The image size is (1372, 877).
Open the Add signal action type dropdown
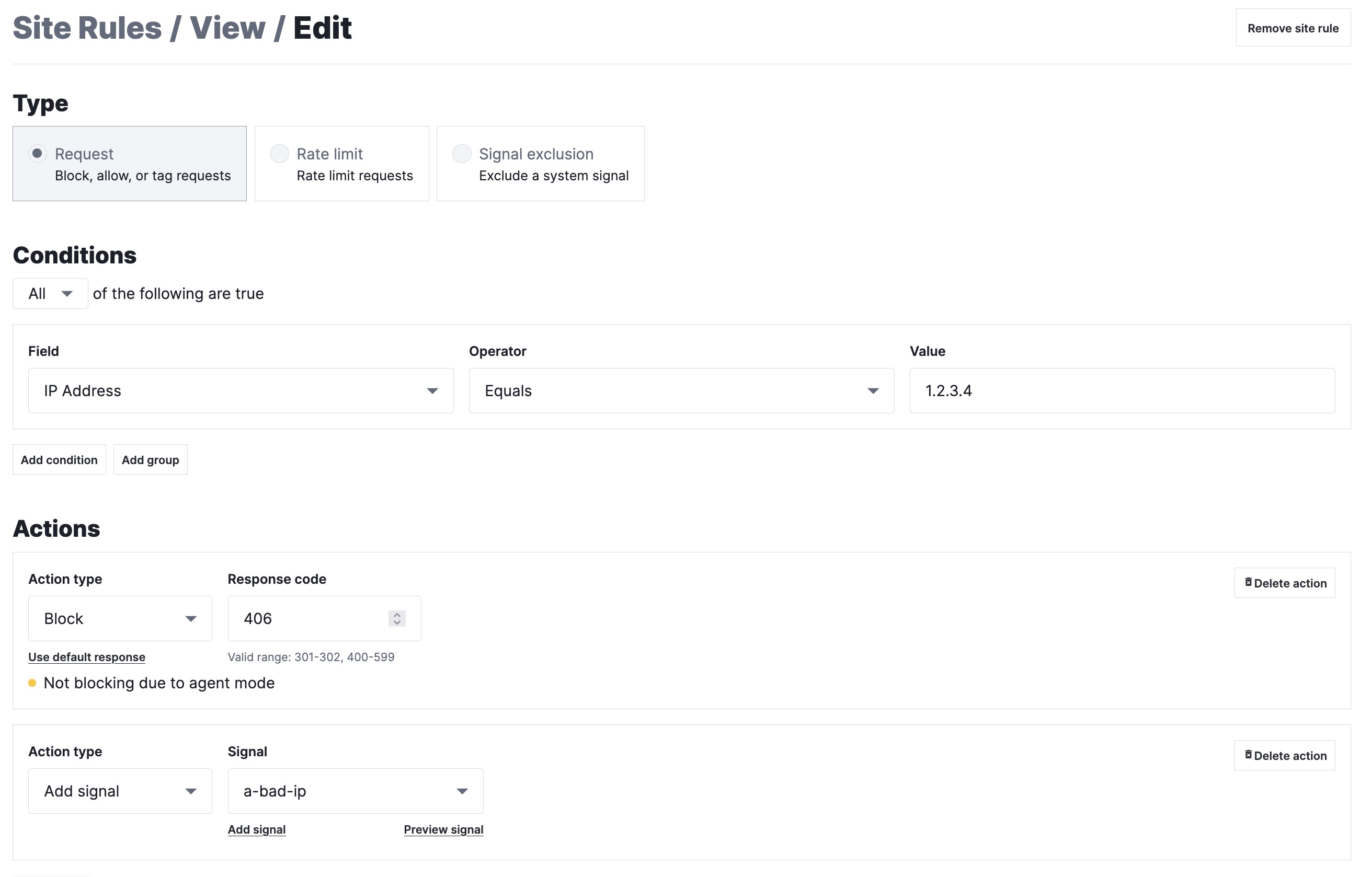[x=120, y=791]
